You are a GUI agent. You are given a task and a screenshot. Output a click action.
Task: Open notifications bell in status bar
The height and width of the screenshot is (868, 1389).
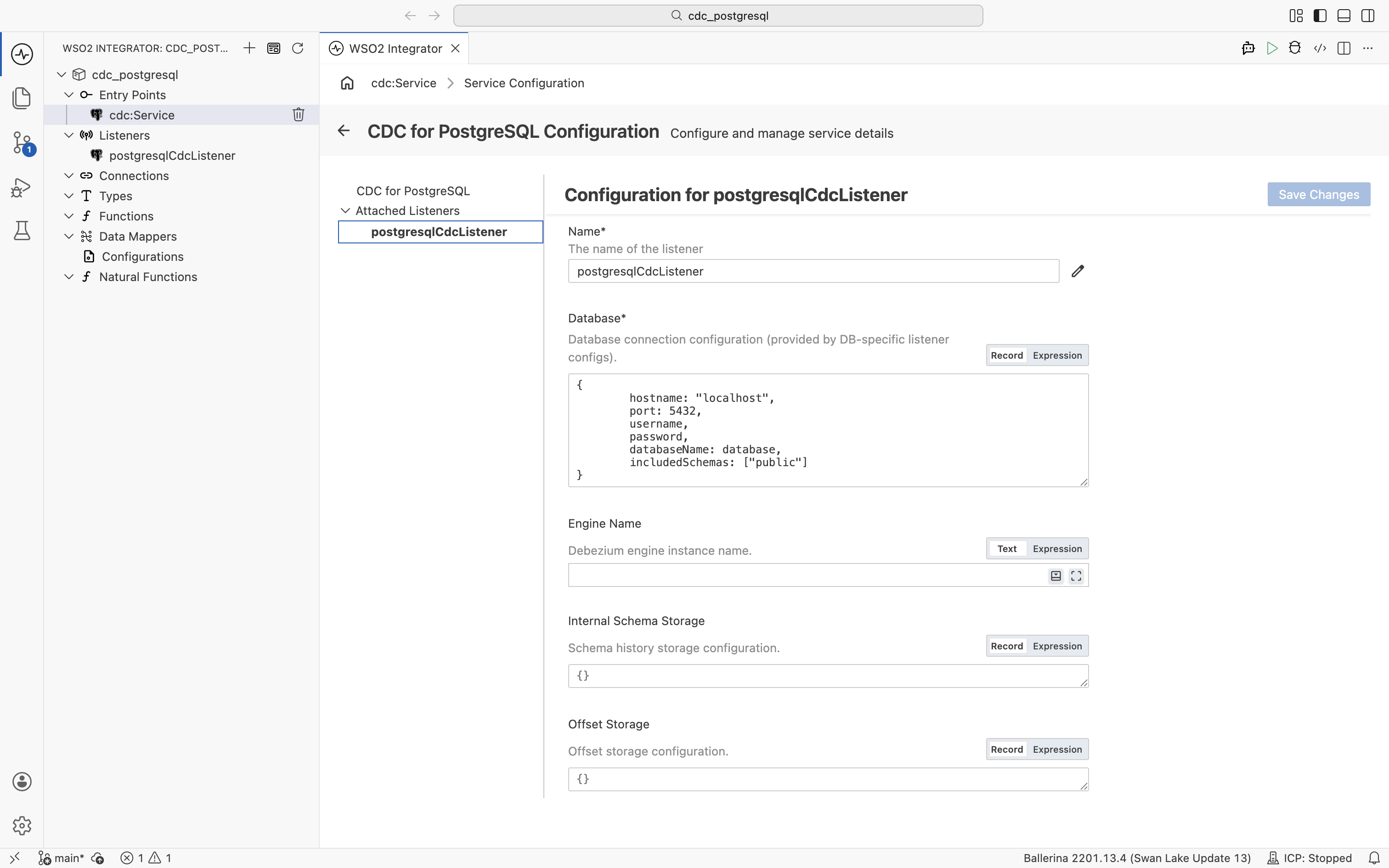tap(1375, 858)
